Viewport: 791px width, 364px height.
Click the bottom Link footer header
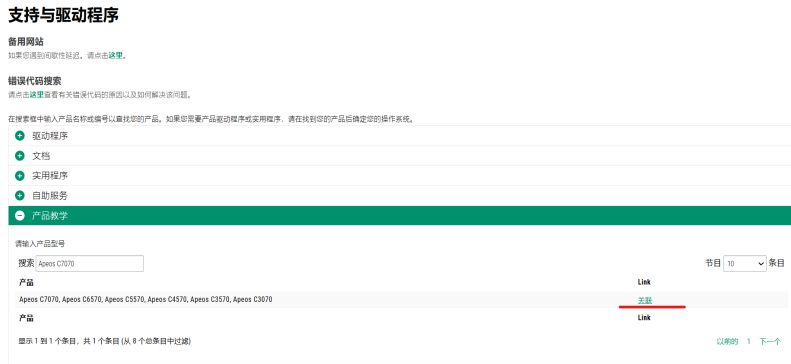tap(644, 318)
